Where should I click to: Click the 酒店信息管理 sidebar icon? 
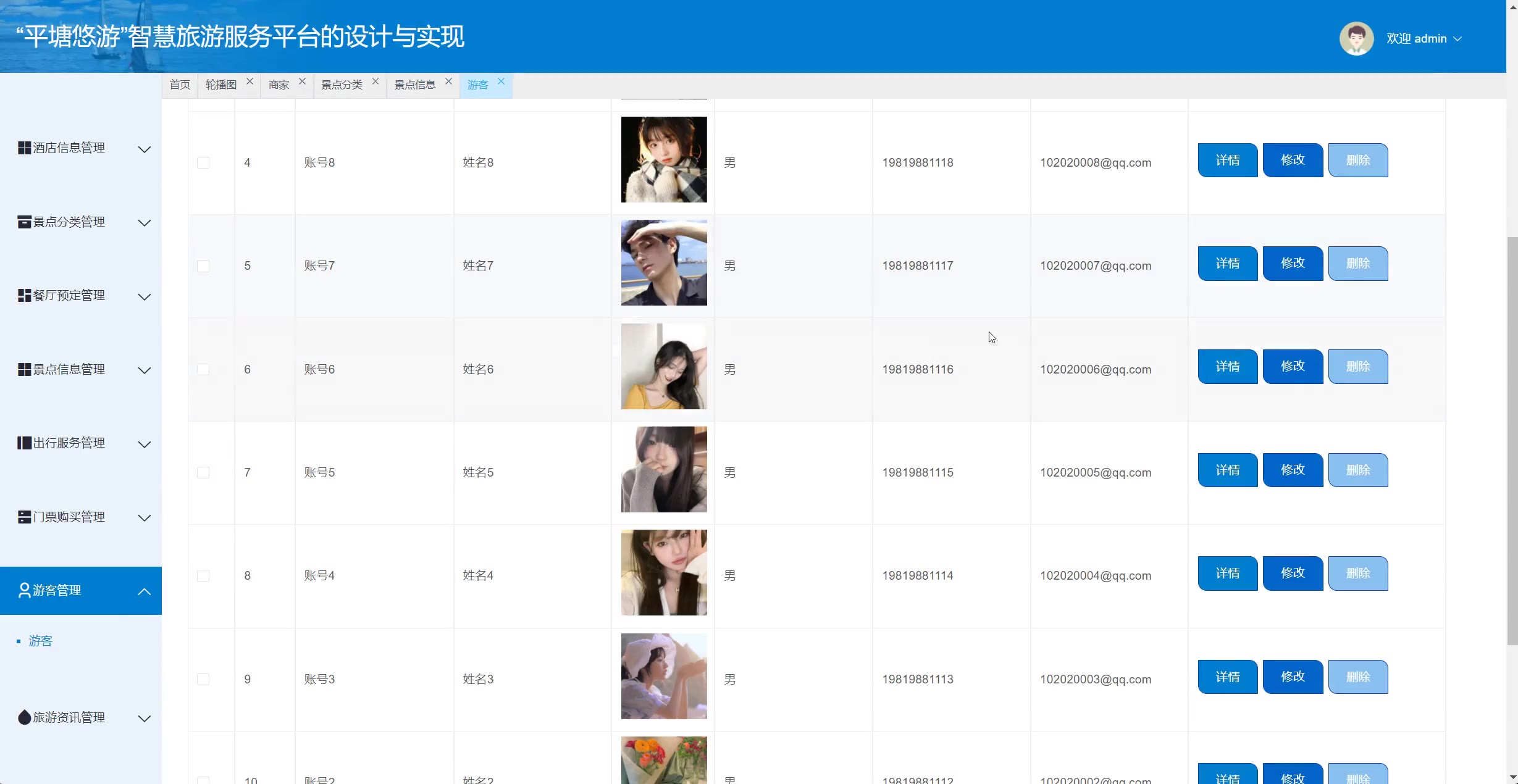tap(24, 148)
